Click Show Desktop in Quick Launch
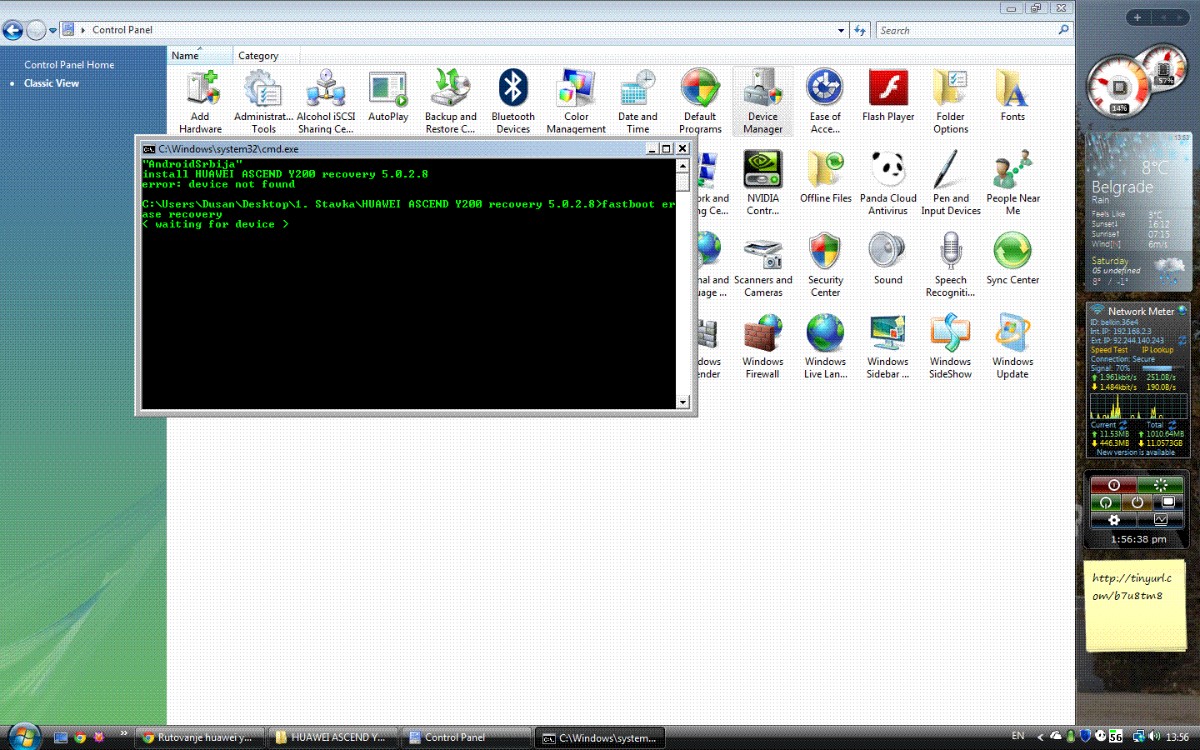Viewport: 1200px width, 750px height. tap(61, 737)
